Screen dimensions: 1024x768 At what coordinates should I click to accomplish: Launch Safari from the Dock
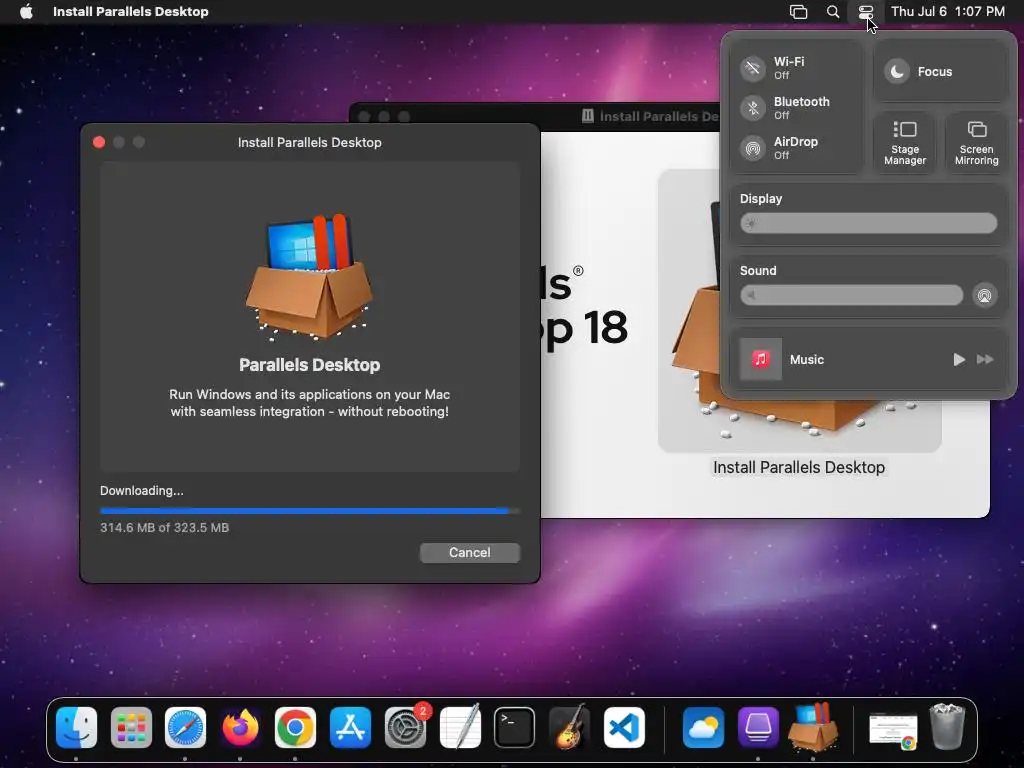click(x=185, y=728)
